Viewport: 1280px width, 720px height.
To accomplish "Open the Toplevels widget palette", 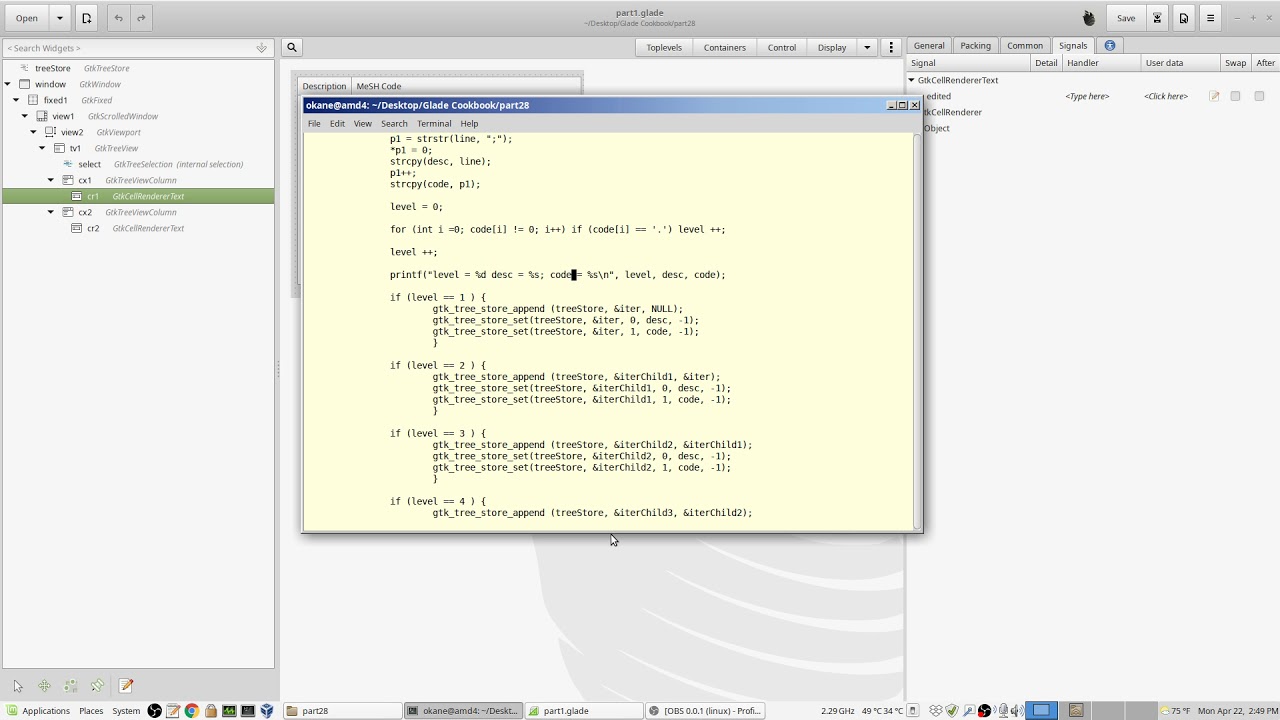I will coord(664,47).
